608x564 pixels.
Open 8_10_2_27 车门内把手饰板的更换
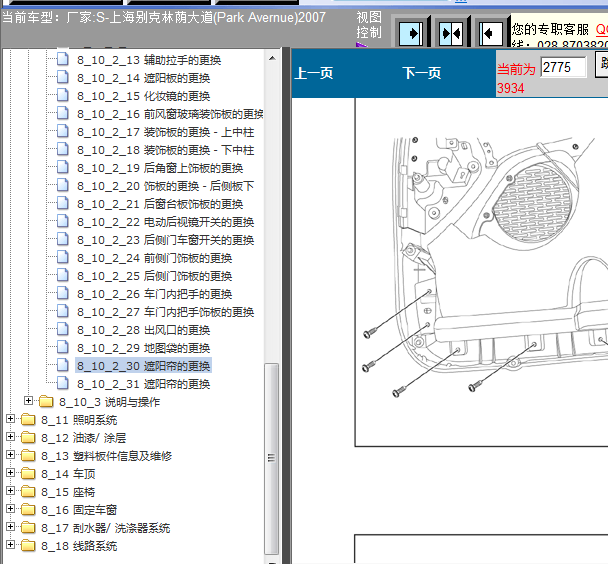coord(166,312)
